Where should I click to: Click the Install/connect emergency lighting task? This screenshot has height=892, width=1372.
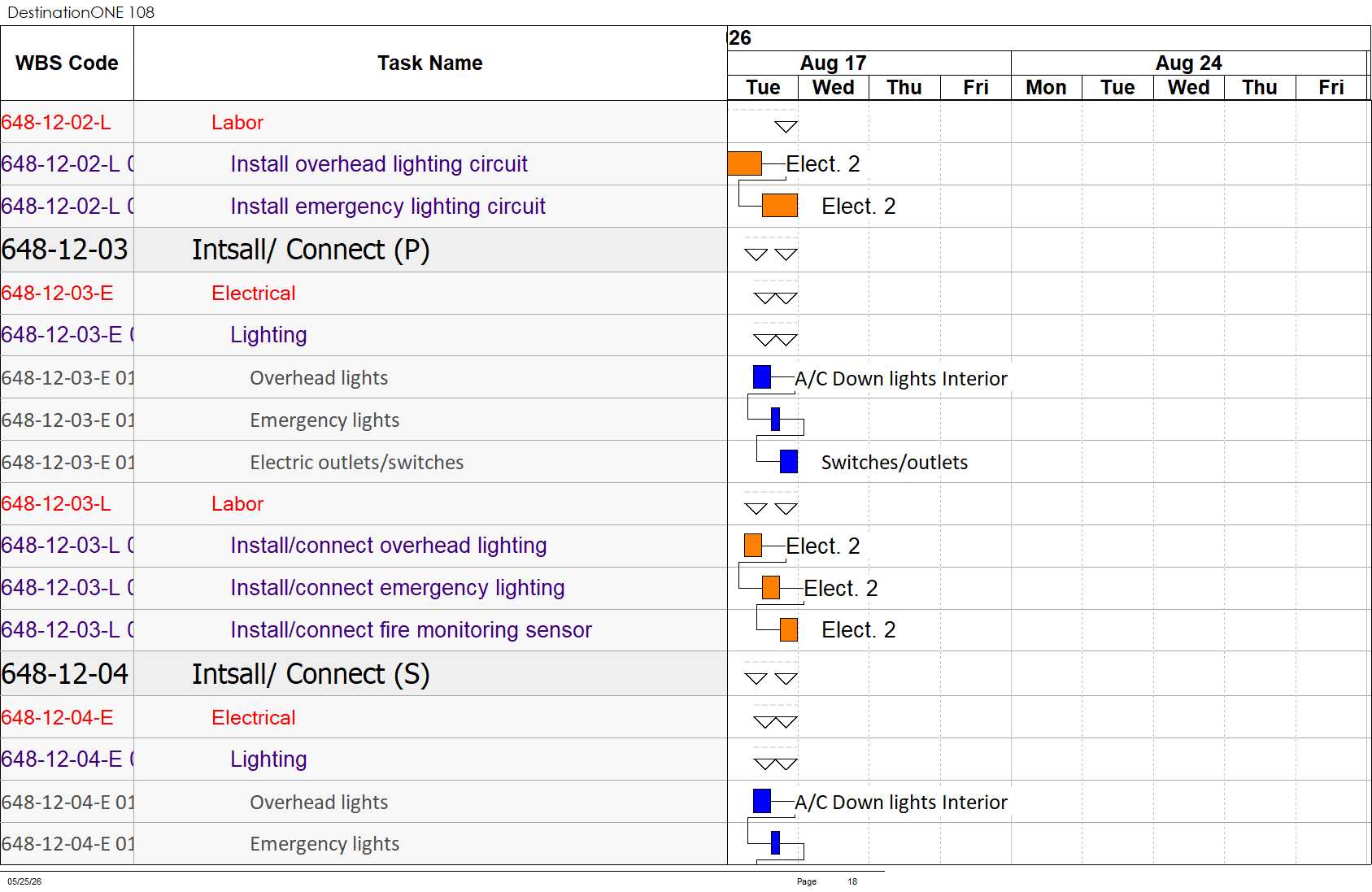[397, 588]
